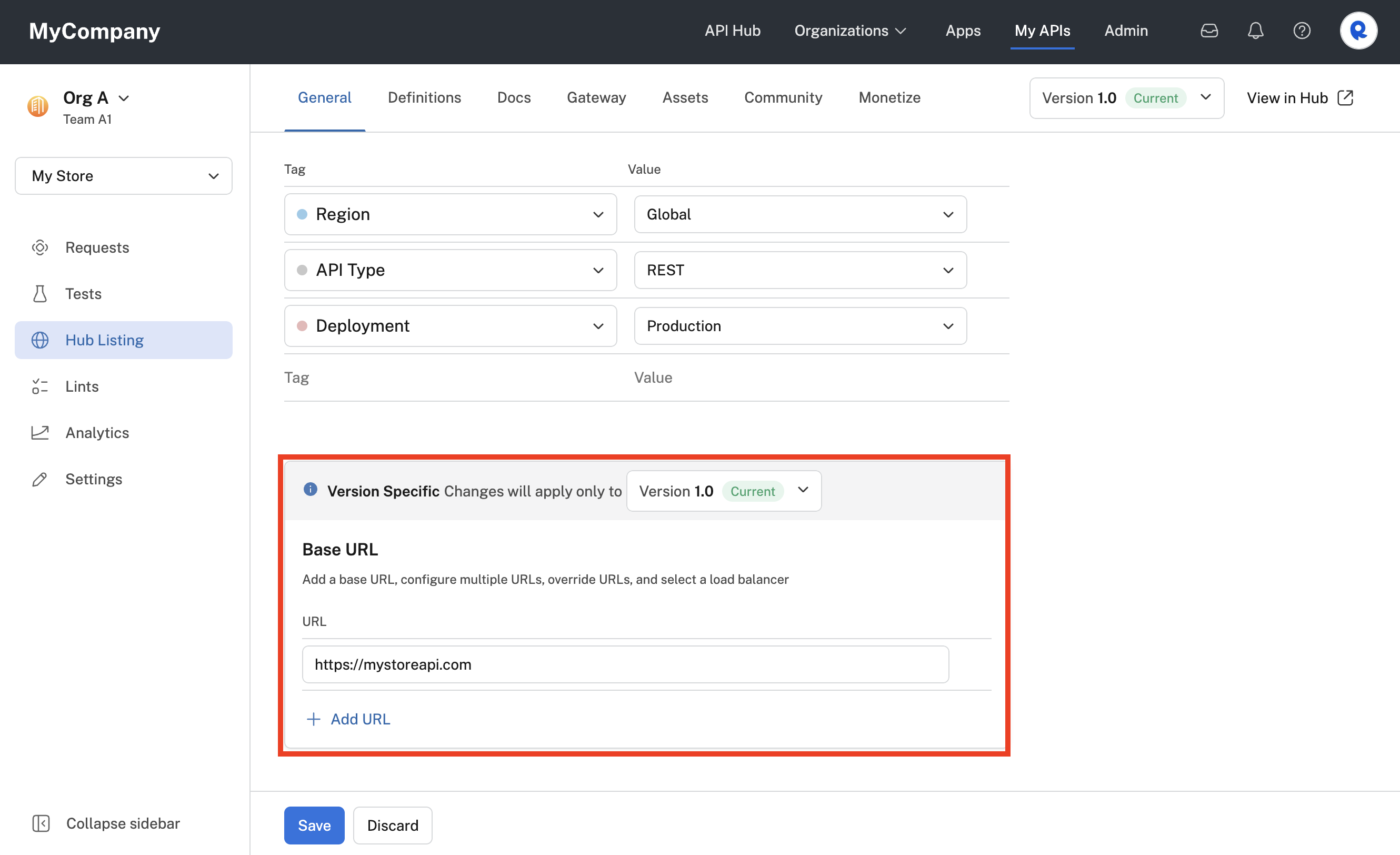Click the external link icon beside View in Hub

1345,98
